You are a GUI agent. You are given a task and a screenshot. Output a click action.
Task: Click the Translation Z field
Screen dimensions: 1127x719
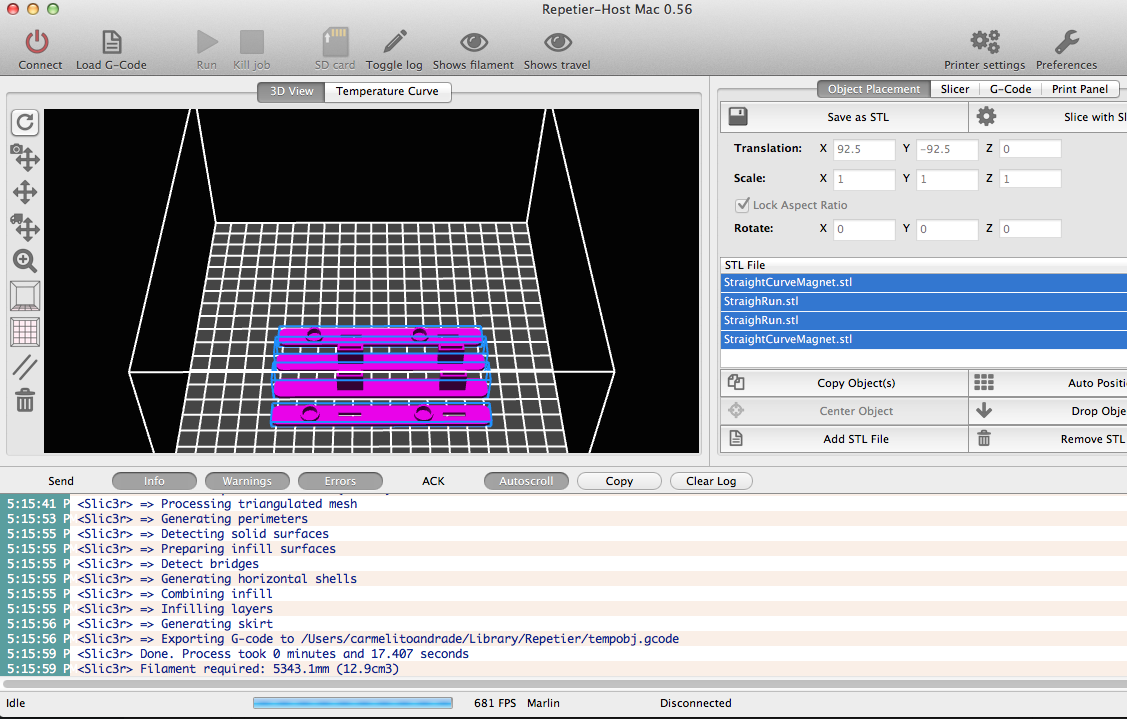tap(1030, 149)
